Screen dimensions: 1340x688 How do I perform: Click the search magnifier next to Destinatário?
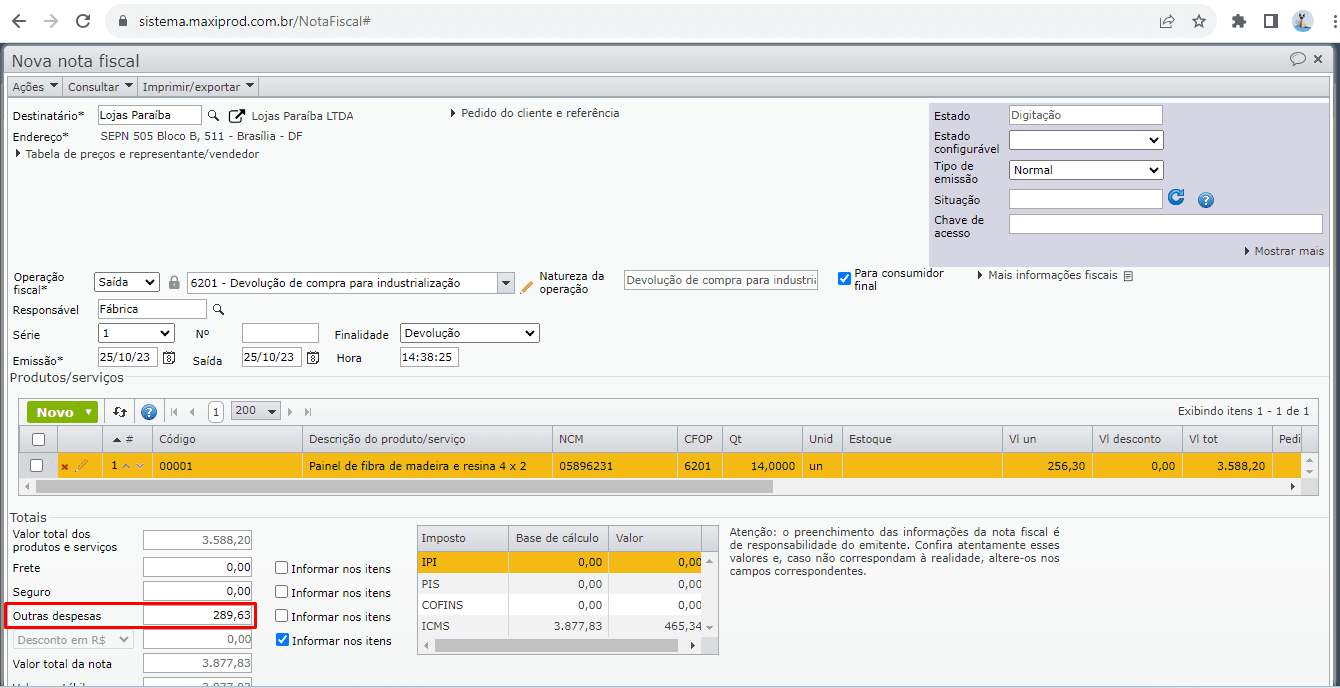click(213, 115)
